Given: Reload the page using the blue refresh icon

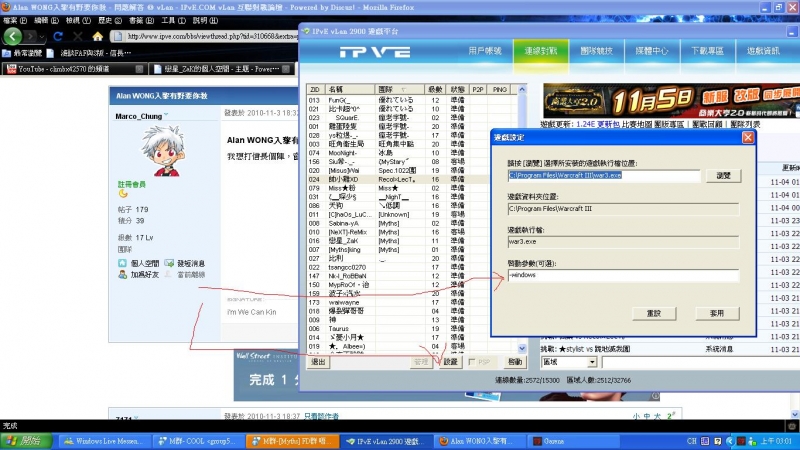Looking at the screenshot, I should click(x=58, y=36).
